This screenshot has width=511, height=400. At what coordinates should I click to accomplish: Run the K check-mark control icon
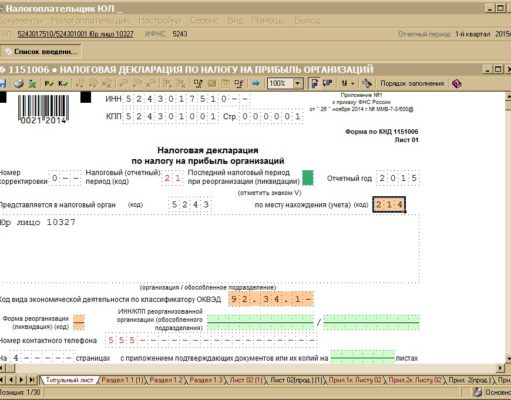click(x=63, y=83)
